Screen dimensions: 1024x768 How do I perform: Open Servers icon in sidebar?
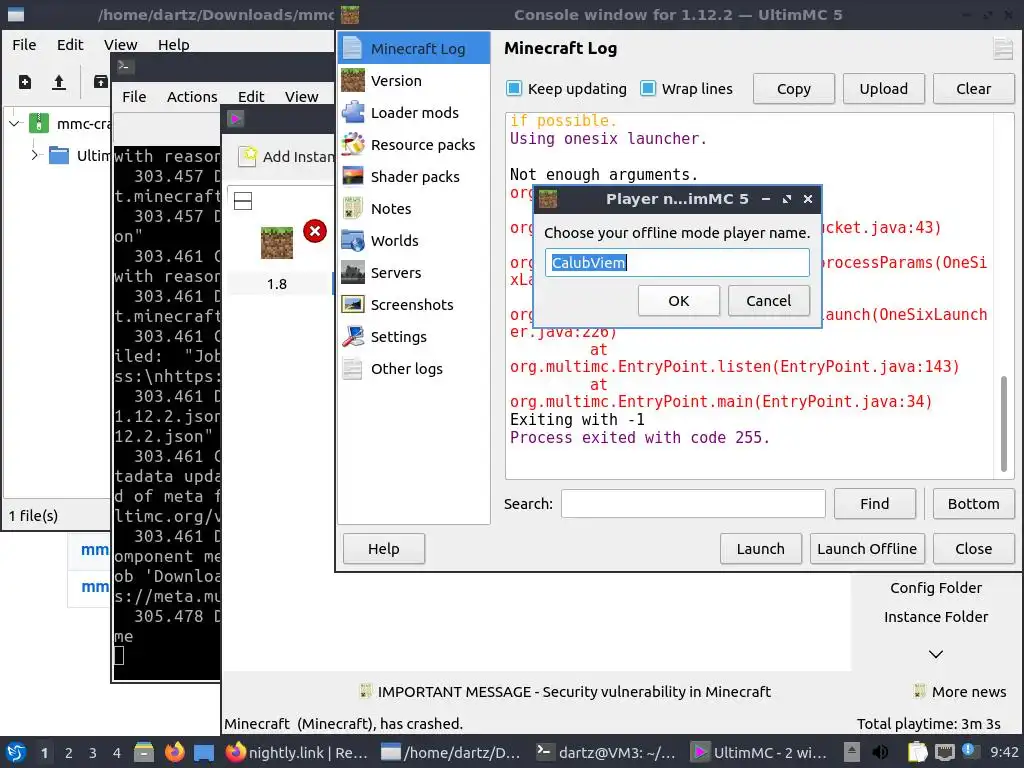click(x=353, y=272)
